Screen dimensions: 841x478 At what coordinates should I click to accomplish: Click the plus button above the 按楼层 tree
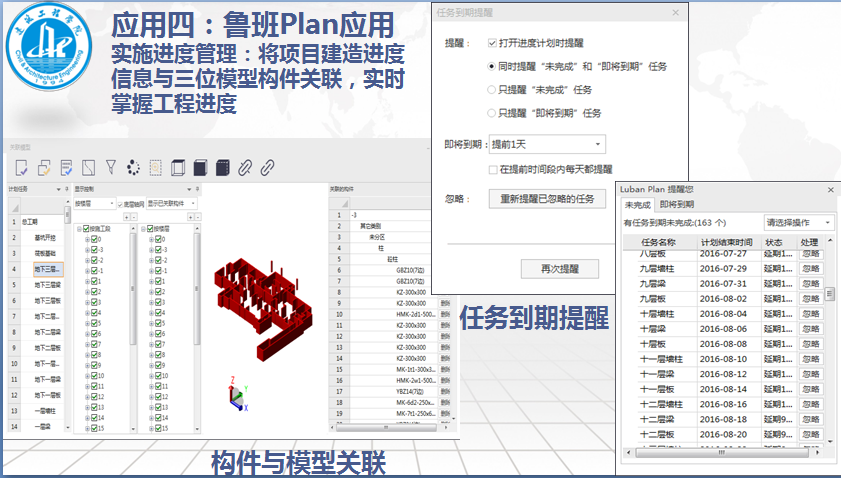pyautogui.click(x=190, y=217)
